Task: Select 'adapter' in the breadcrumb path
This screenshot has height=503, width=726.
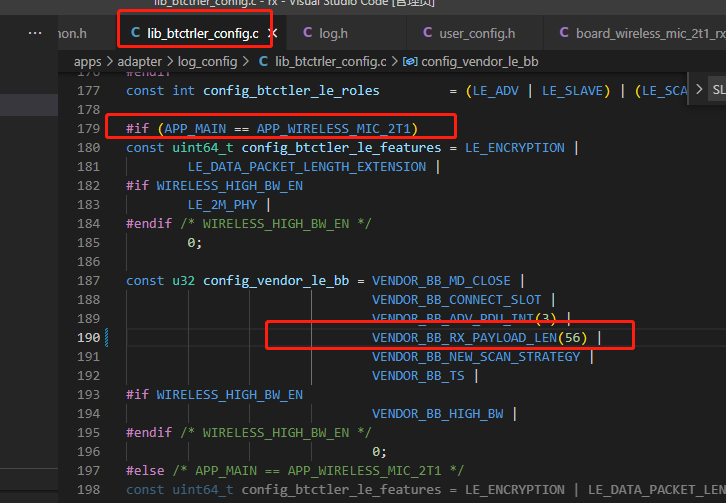Action: (x=139, y=62)
